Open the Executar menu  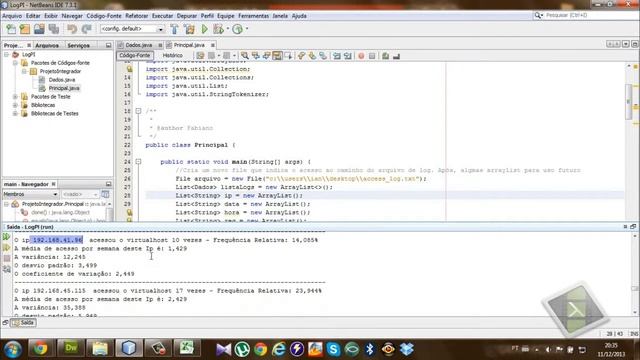tap(162, 16)
